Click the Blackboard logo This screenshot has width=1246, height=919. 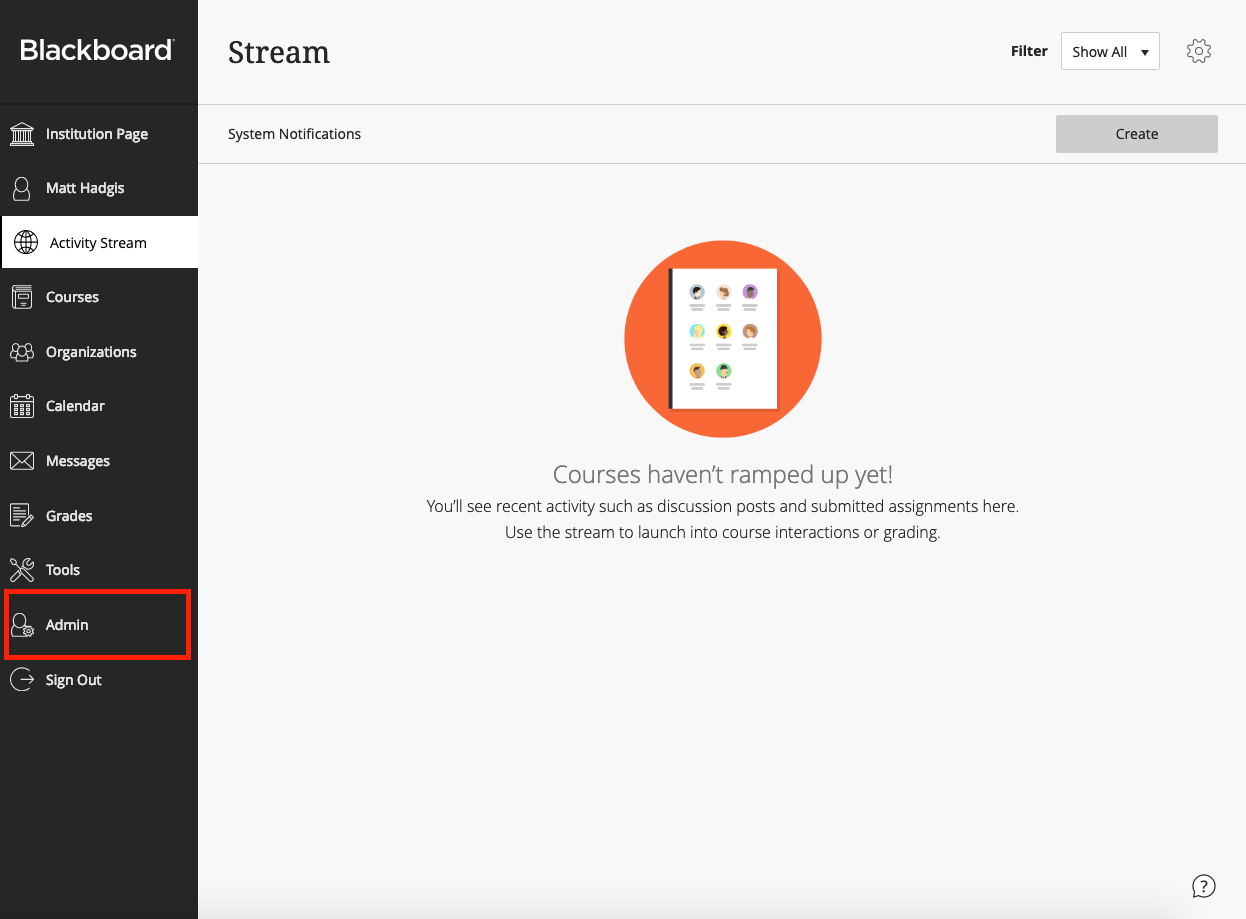97,50
